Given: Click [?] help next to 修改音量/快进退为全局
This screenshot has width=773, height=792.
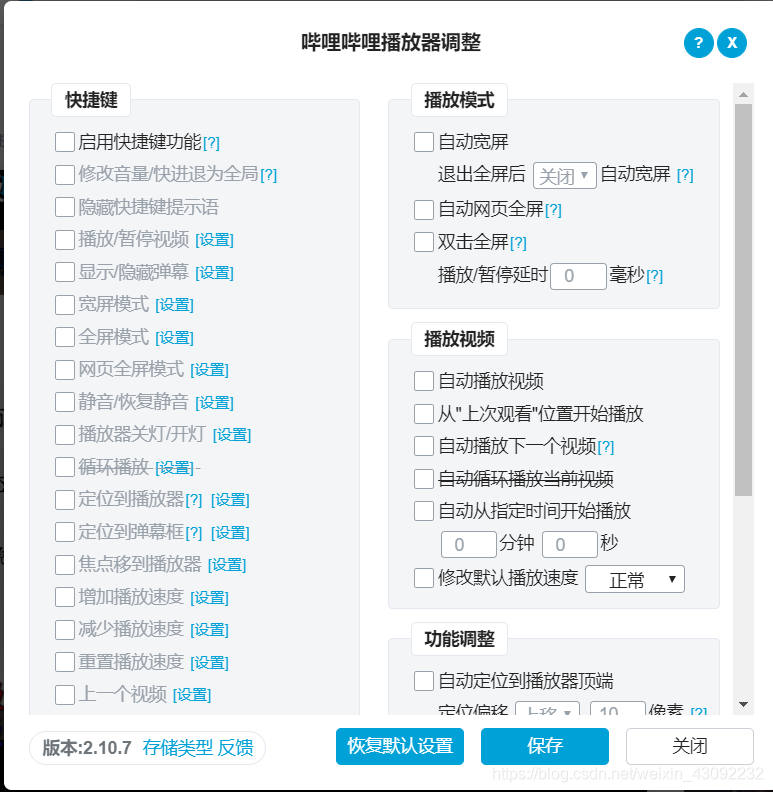Looking at the screenshot, I should pos(268,175).
